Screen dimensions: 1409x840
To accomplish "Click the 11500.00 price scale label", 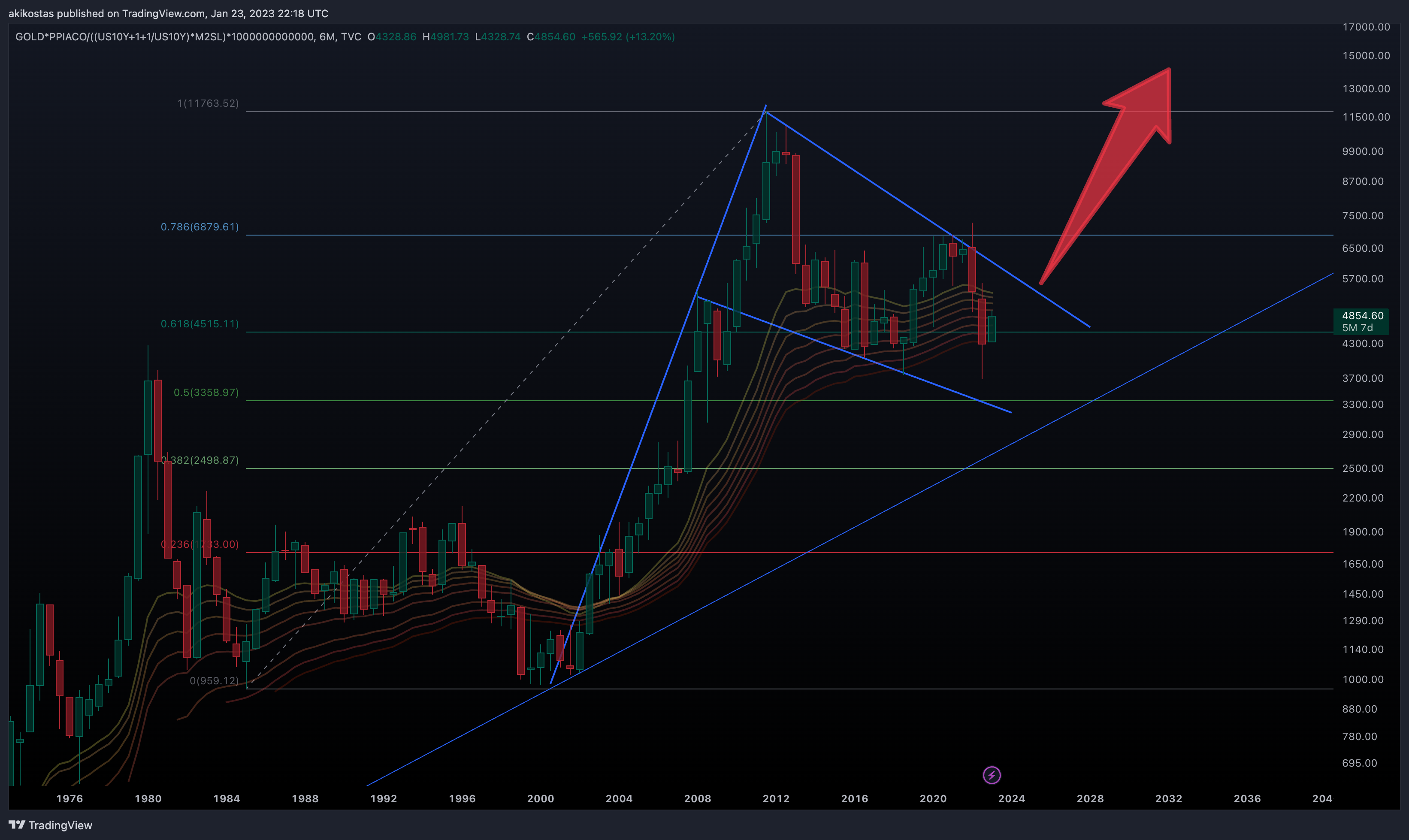I will pos(1366,117).
